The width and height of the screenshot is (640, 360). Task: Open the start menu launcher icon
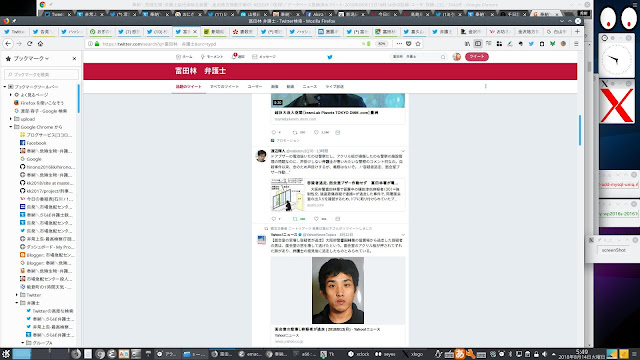(6, 354)
